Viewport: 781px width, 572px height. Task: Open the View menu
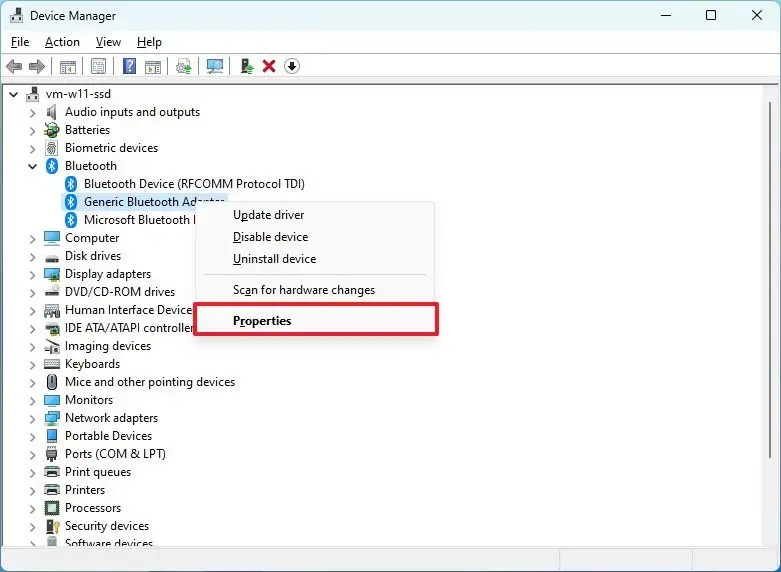pos(108,42)
